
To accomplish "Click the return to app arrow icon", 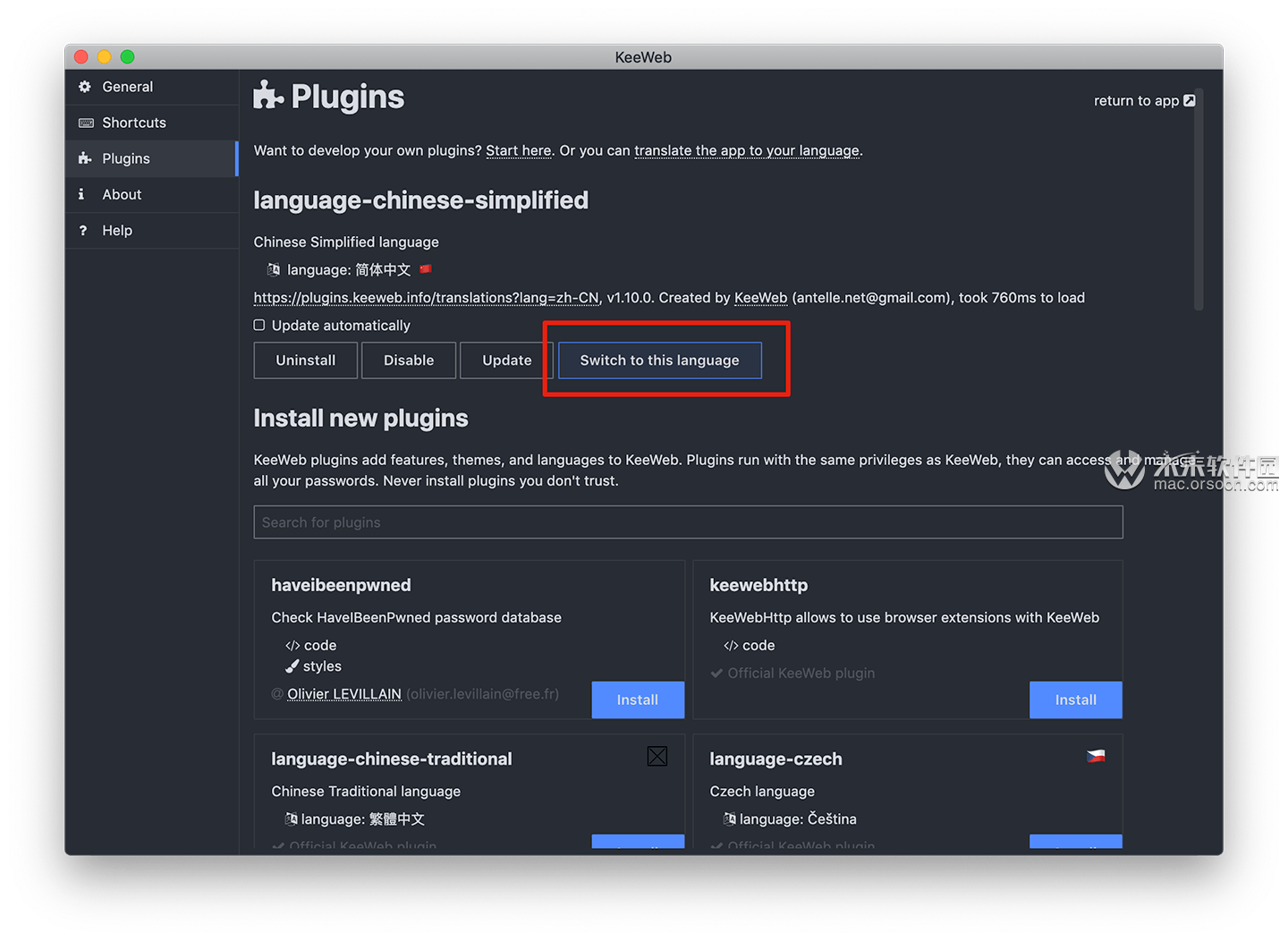I will click(x=1190, y=100).
